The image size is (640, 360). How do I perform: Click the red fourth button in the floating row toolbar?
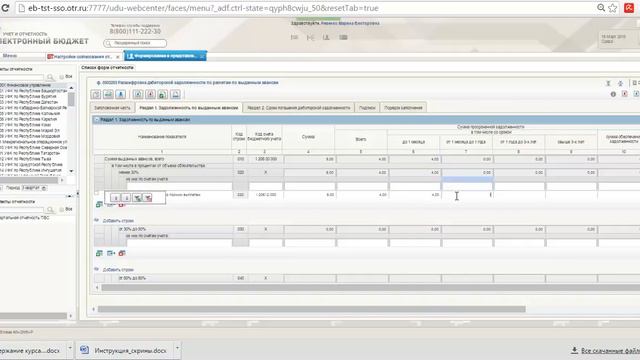click(148, 198)
